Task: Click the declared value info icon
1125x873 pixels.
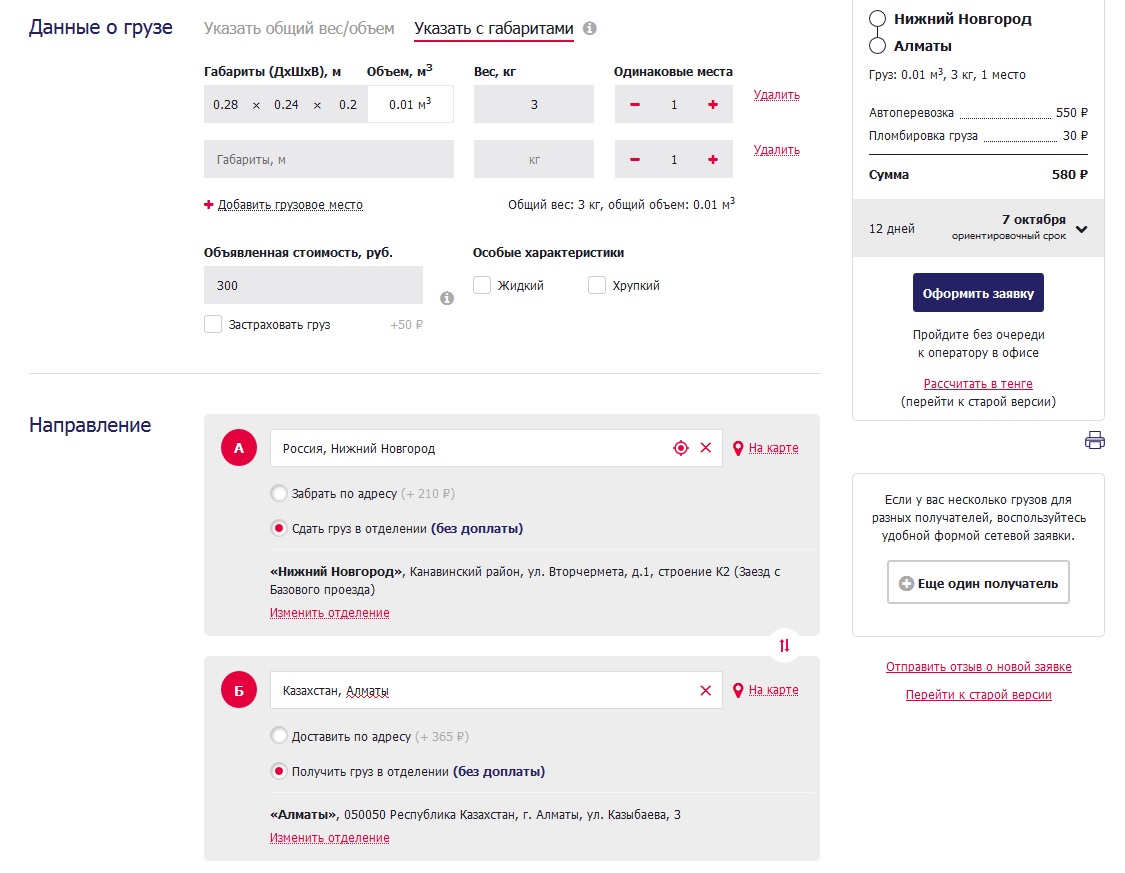Action: (x=447, y=298)
